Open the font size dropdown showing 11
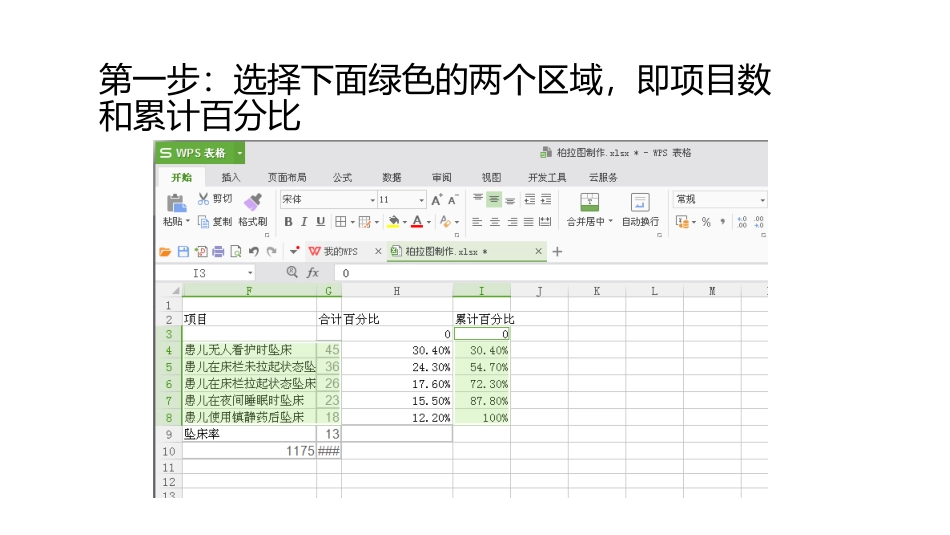The height and width of the screenshot is (535, 950). tap(422, 200)
